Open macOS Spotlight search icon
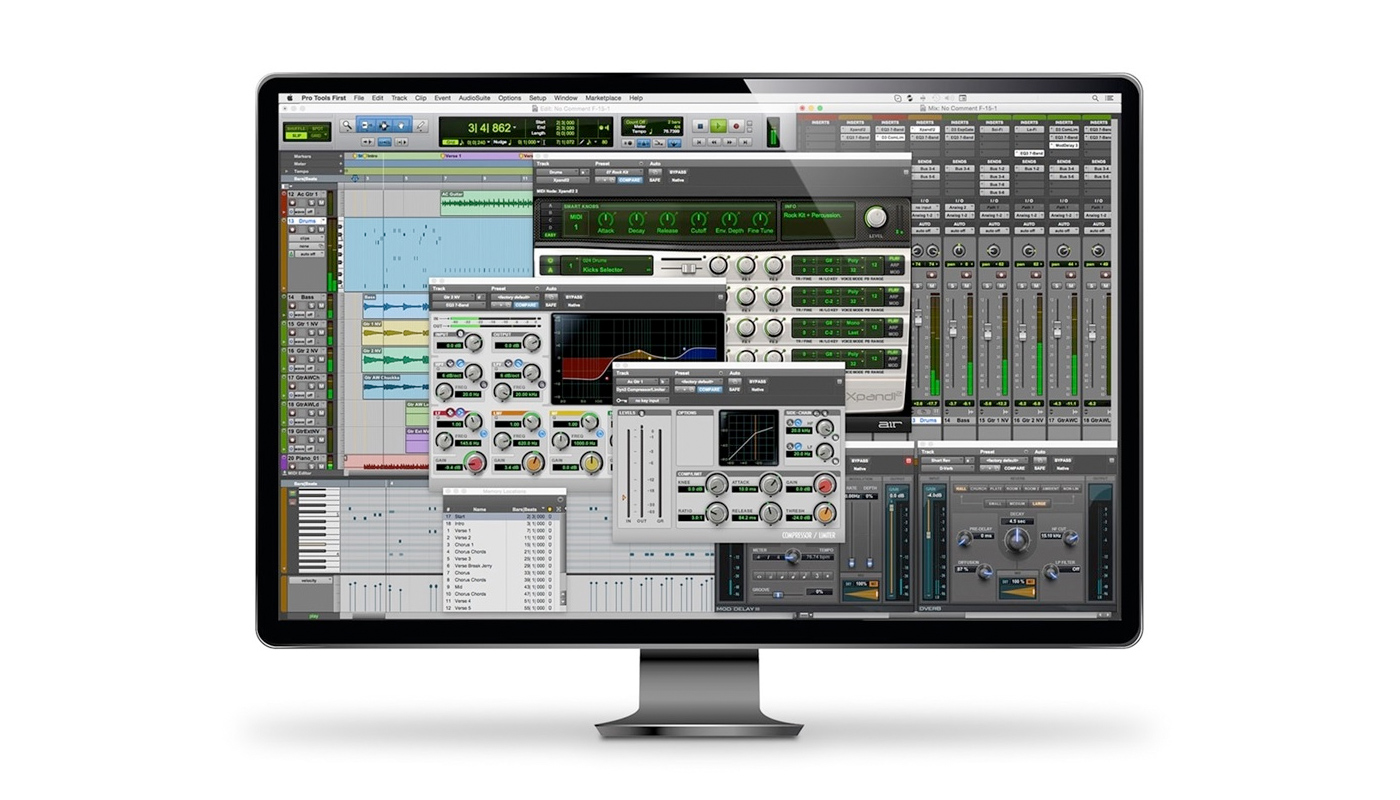The width and height of the screenshot is (1400, 800). tap(1095, 98)
